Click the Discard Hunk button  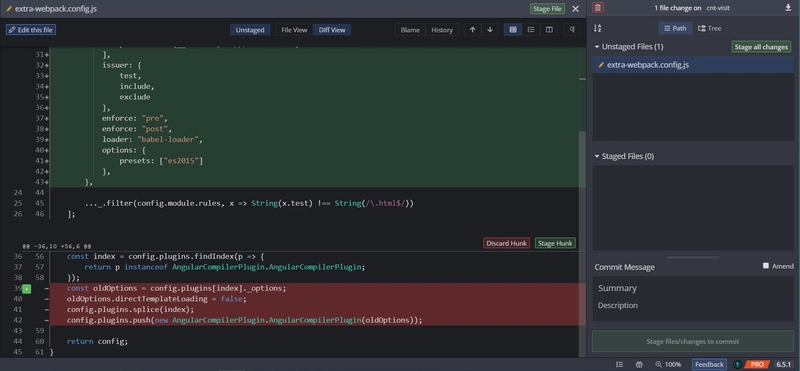pyautogui.click(x=506, y=243)
